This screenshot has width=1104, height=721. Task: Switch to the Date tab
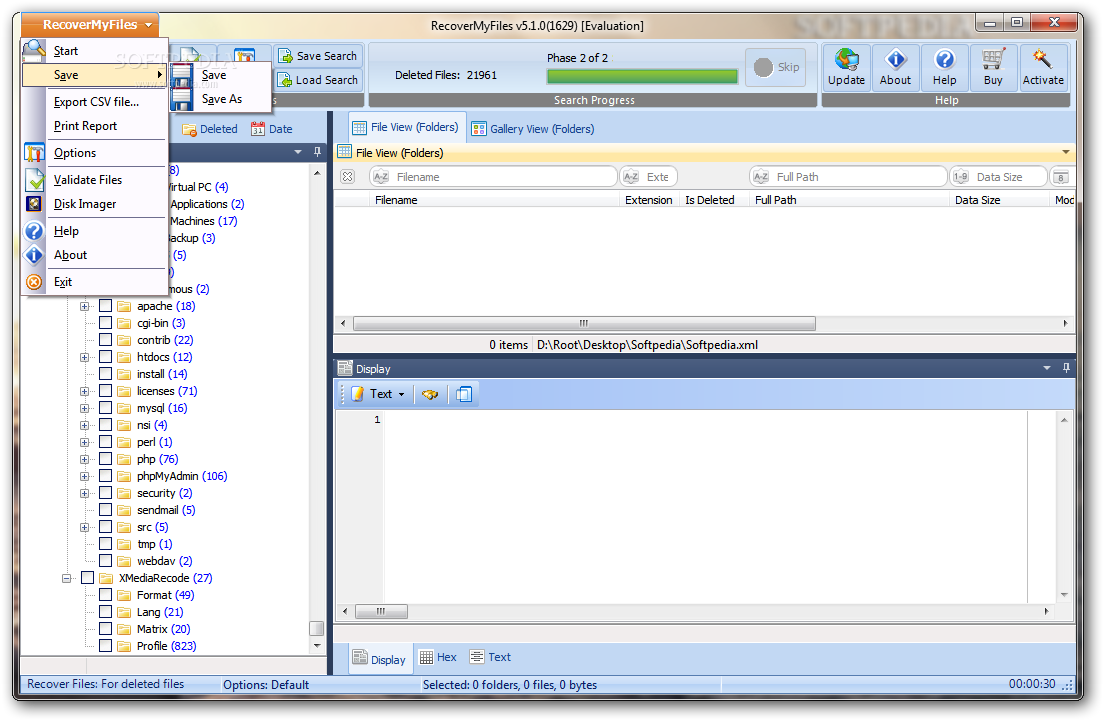pos(272,130)
